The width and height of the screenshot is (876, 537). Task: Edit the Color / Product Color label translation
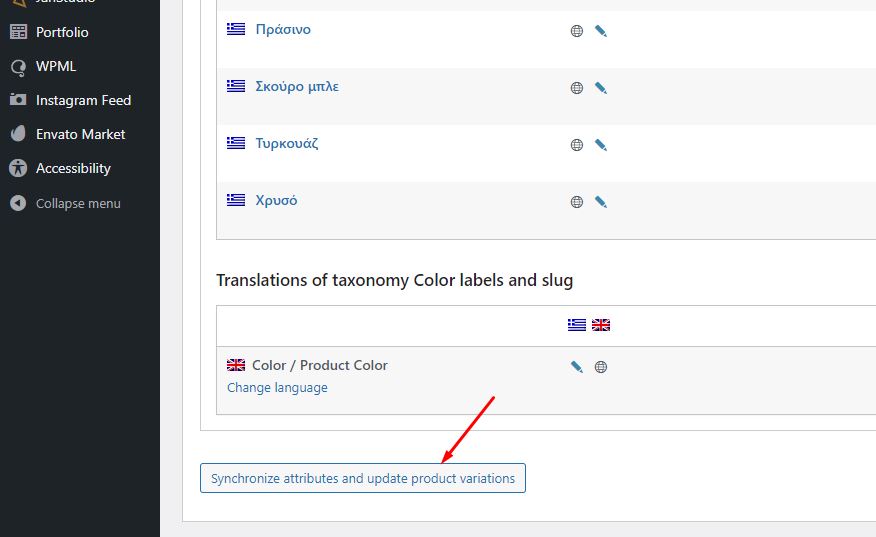pos(577,367)
